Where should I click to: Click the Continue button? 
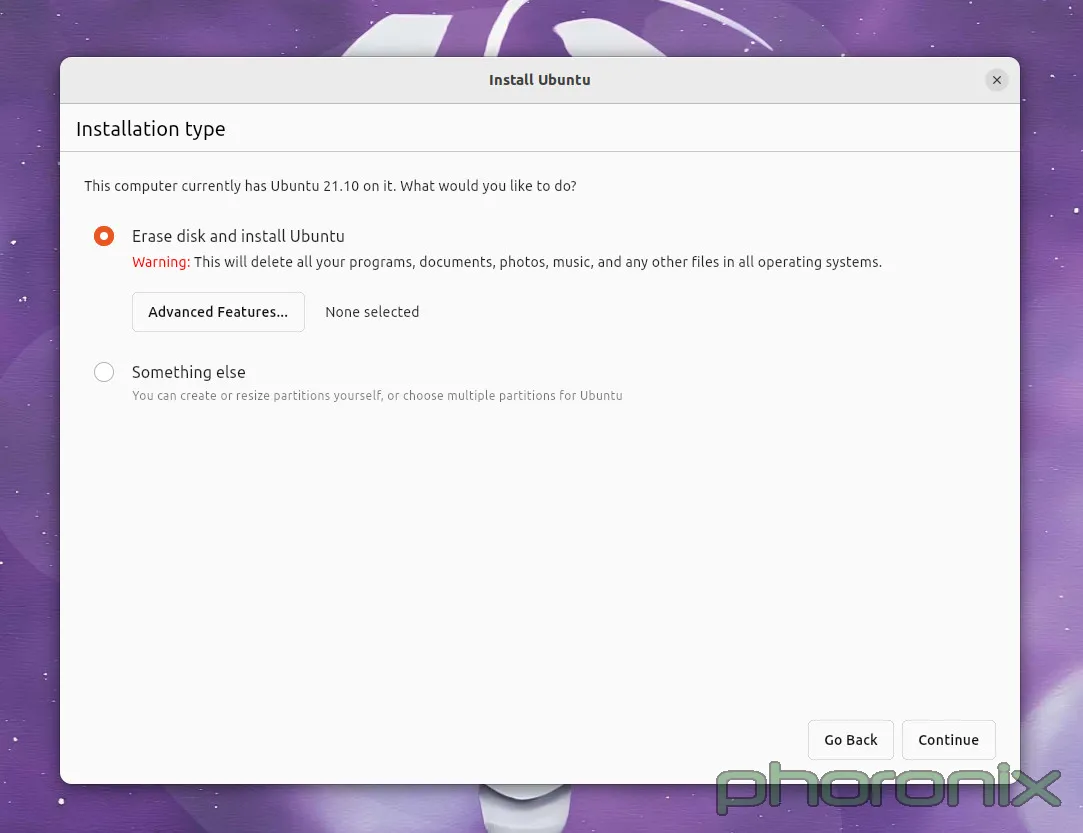coord(948,740)
